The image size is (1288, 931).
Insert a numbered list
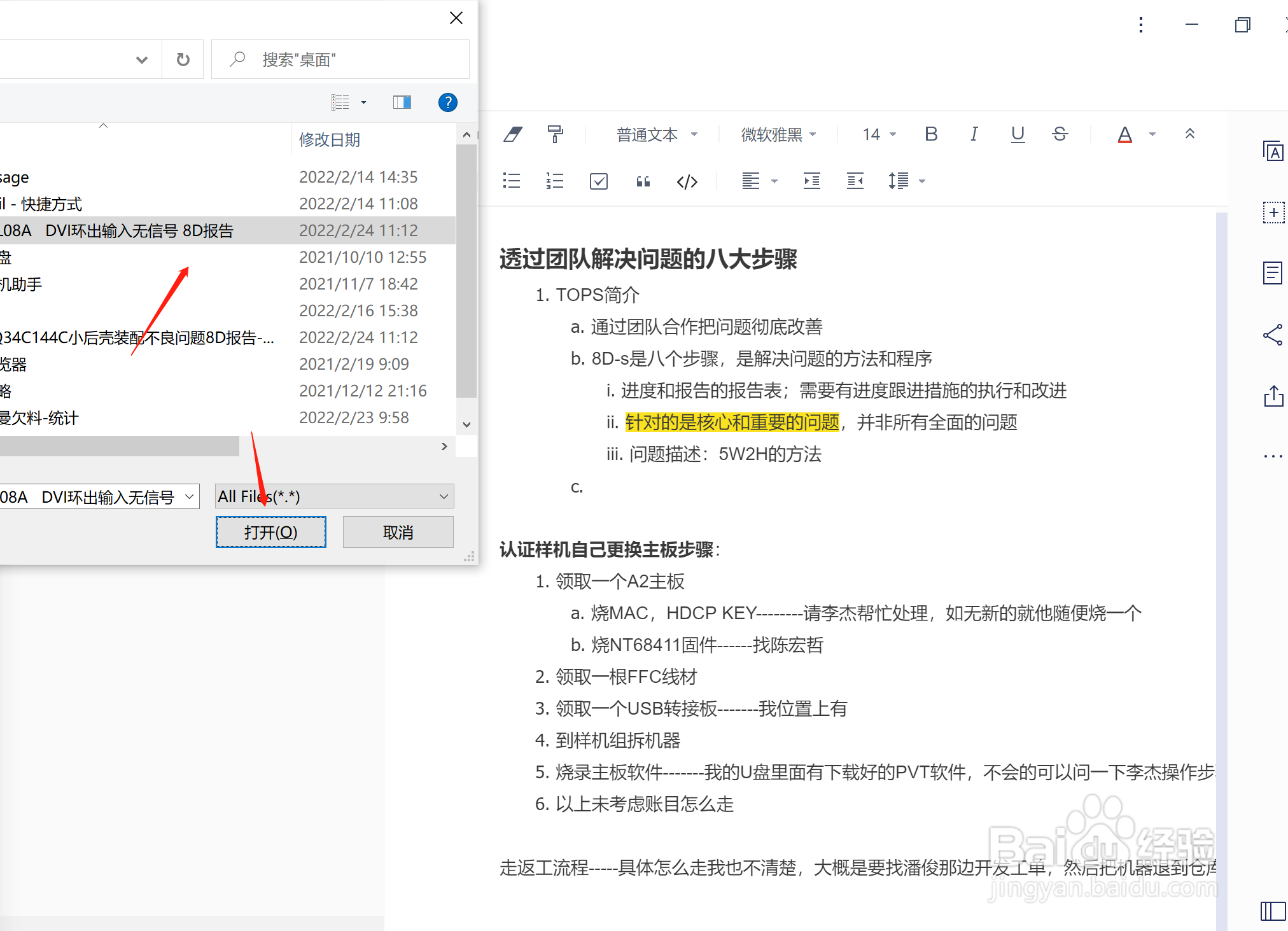point(555,181)
